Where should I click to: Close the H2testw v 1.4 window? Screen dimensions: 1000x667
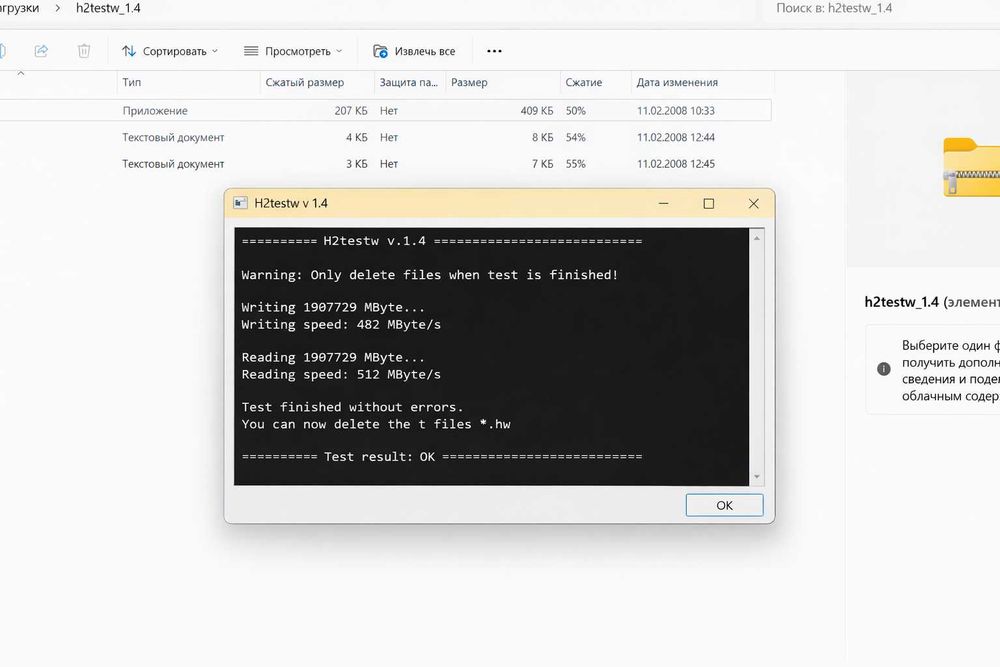753,203
